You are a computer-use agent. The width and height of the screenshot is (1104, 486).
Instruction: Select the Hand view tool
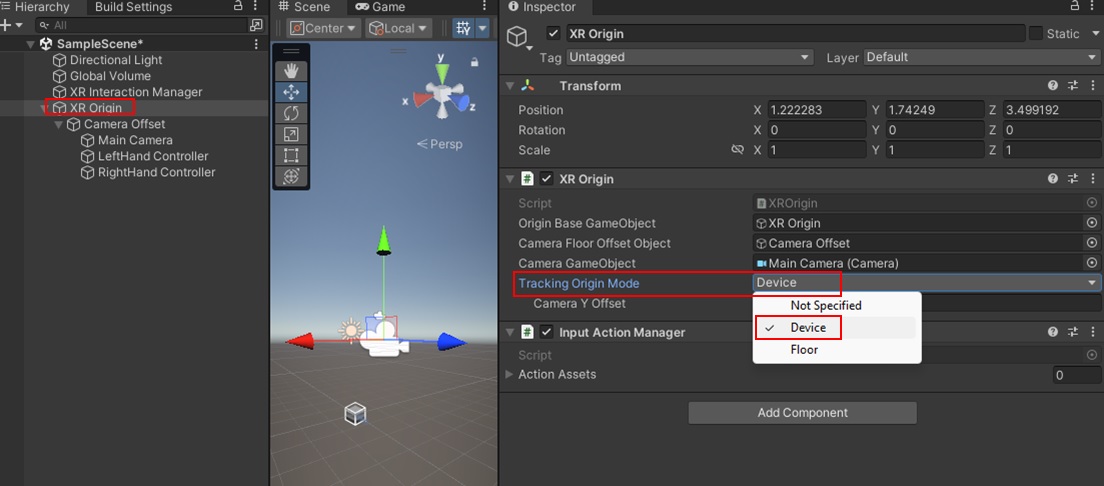(291, 70)
